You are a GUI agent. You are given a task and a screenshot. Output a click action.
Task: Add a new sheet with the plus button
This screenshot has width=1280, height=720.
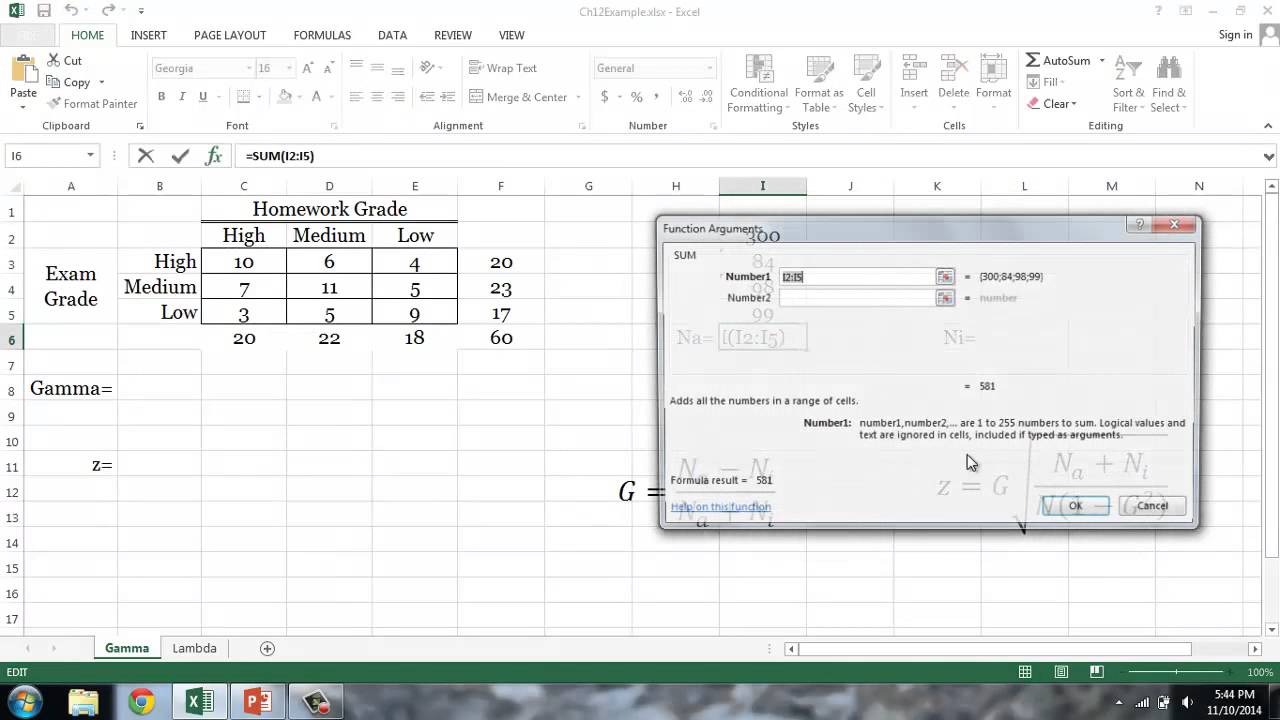(x=267, y=648)
